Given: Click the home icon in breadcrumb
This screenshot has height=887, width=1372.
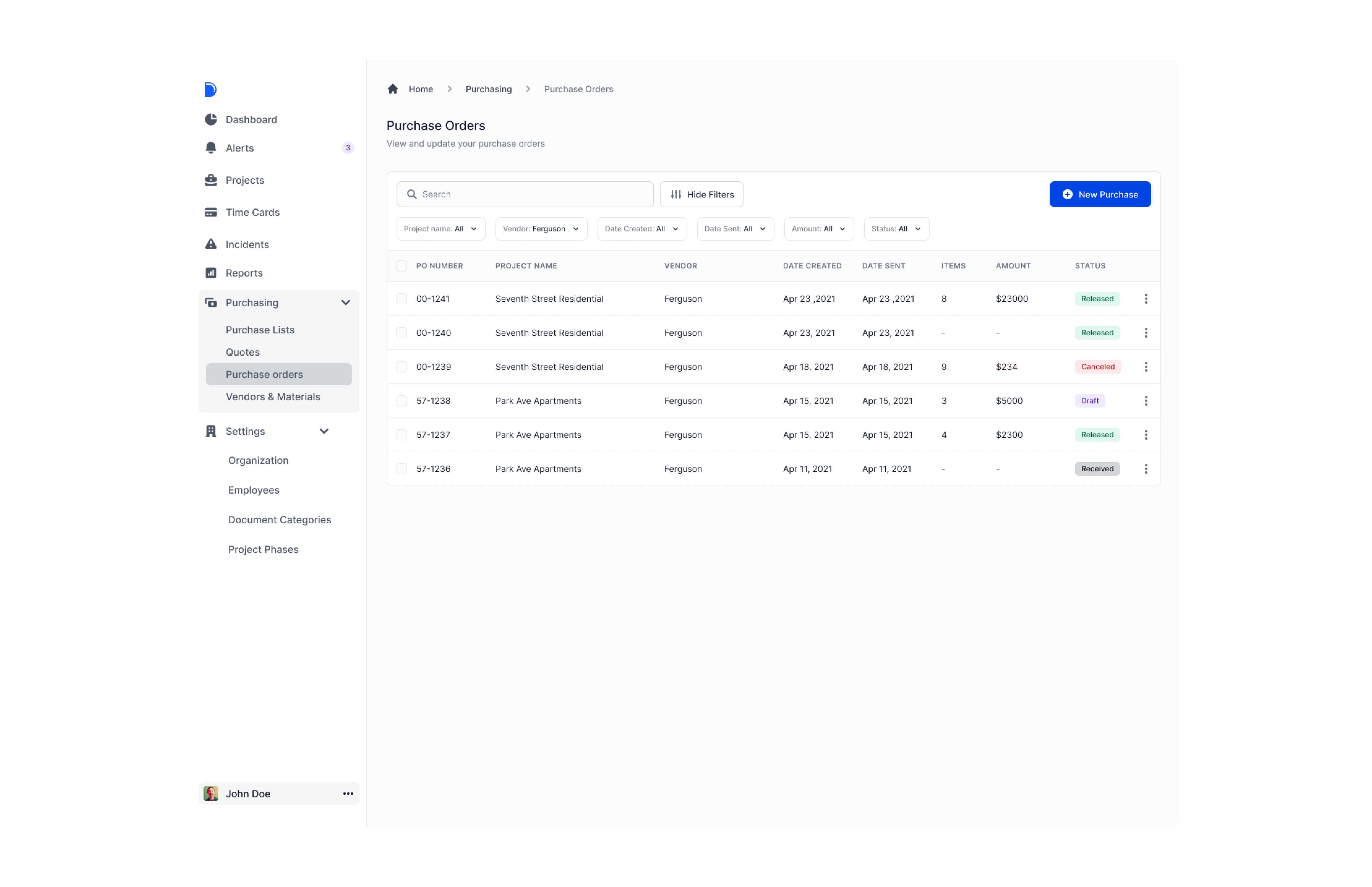Looking at the screenshot, I should click(x=393, y=89).
